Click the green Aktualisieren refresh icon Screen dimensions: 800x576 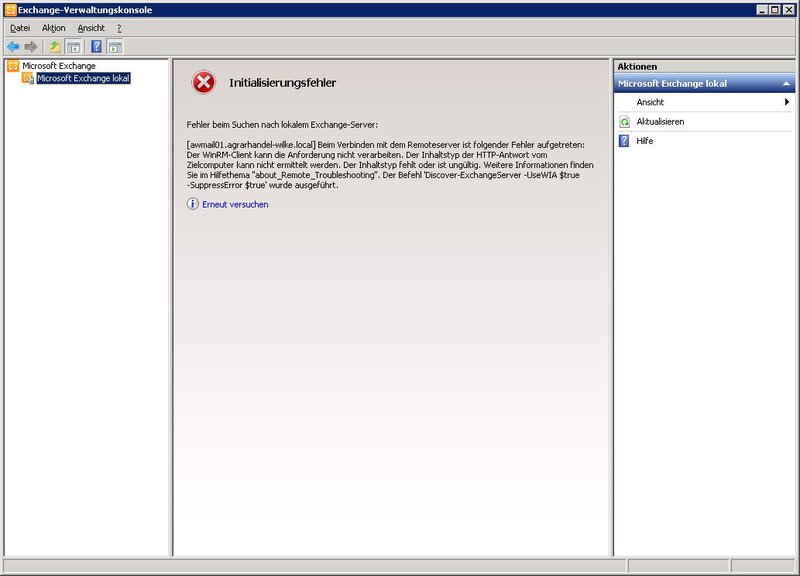[x=624, y=121]
